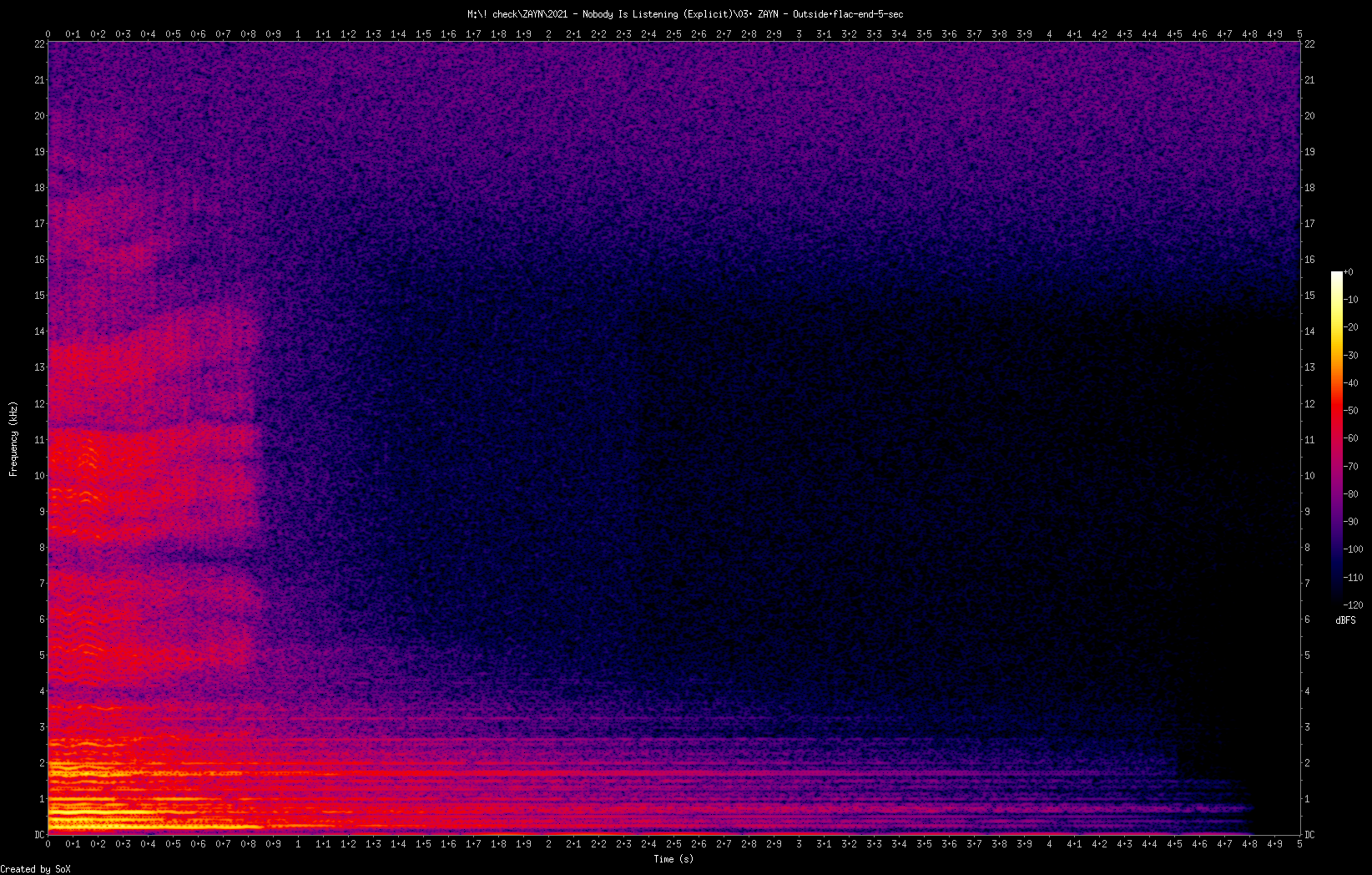
Task: Click the "-60" colorbar label
Action: pyautogui.click(x=1351, y=438)
